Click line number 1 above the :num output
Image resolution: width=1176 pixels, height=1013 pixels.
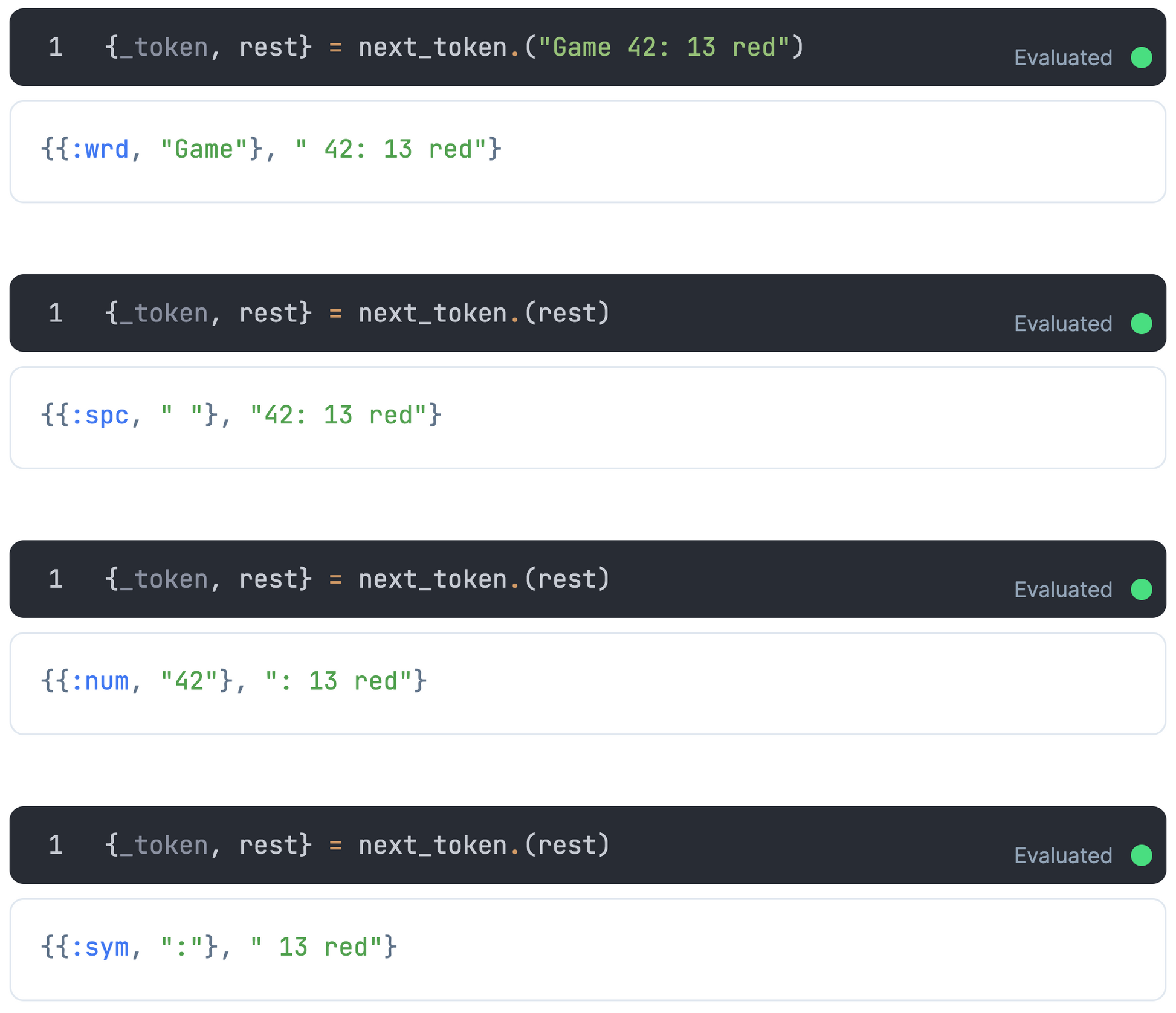click(56, 579)
